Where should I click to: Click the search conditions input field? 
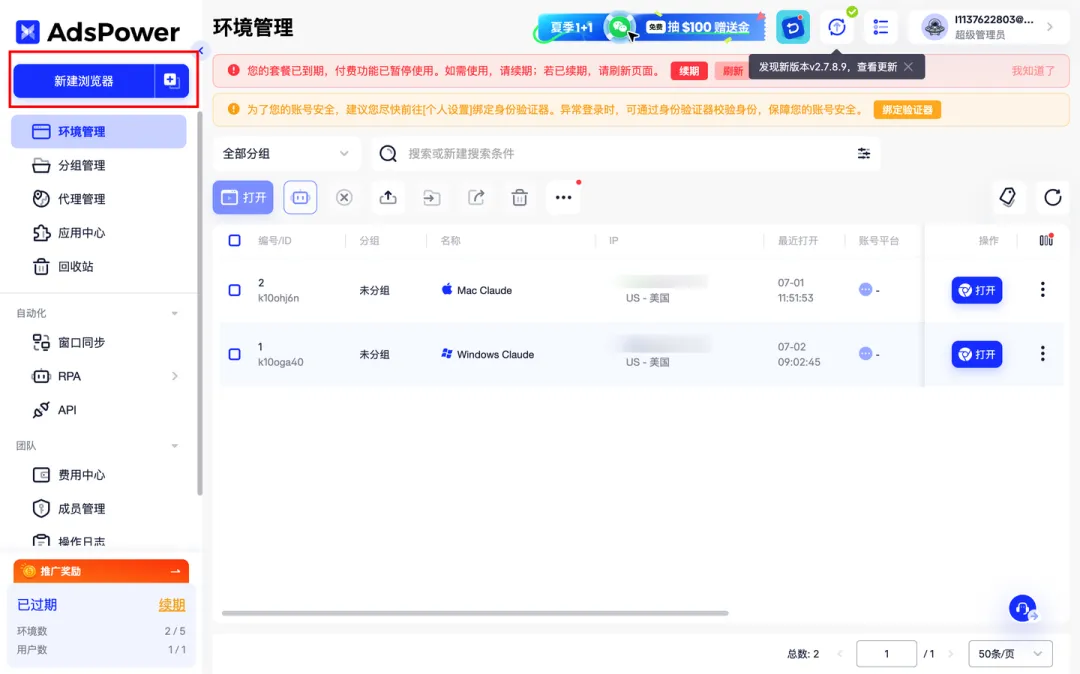[x=620, y=154]
